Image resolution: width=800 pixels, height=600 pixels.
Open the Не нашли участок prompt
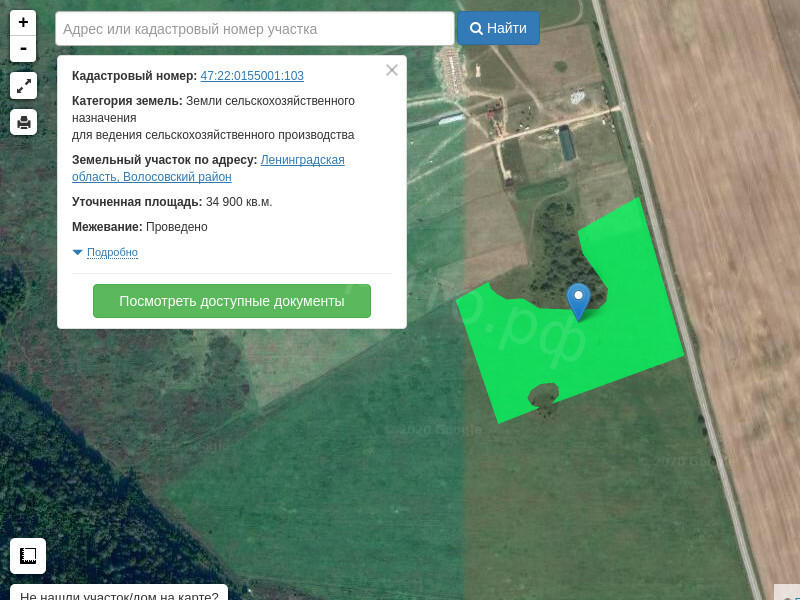click(x=119, y=593)
